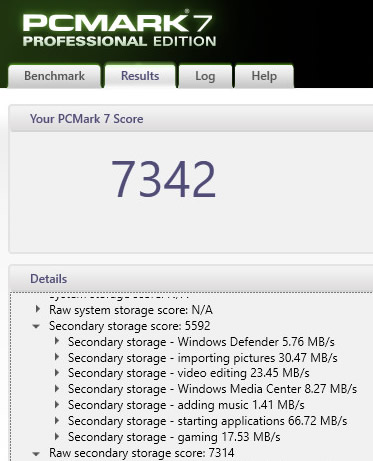Viewport: 373px width, 461px height.
Task: Open the Help tab
Action: point(264,76)
